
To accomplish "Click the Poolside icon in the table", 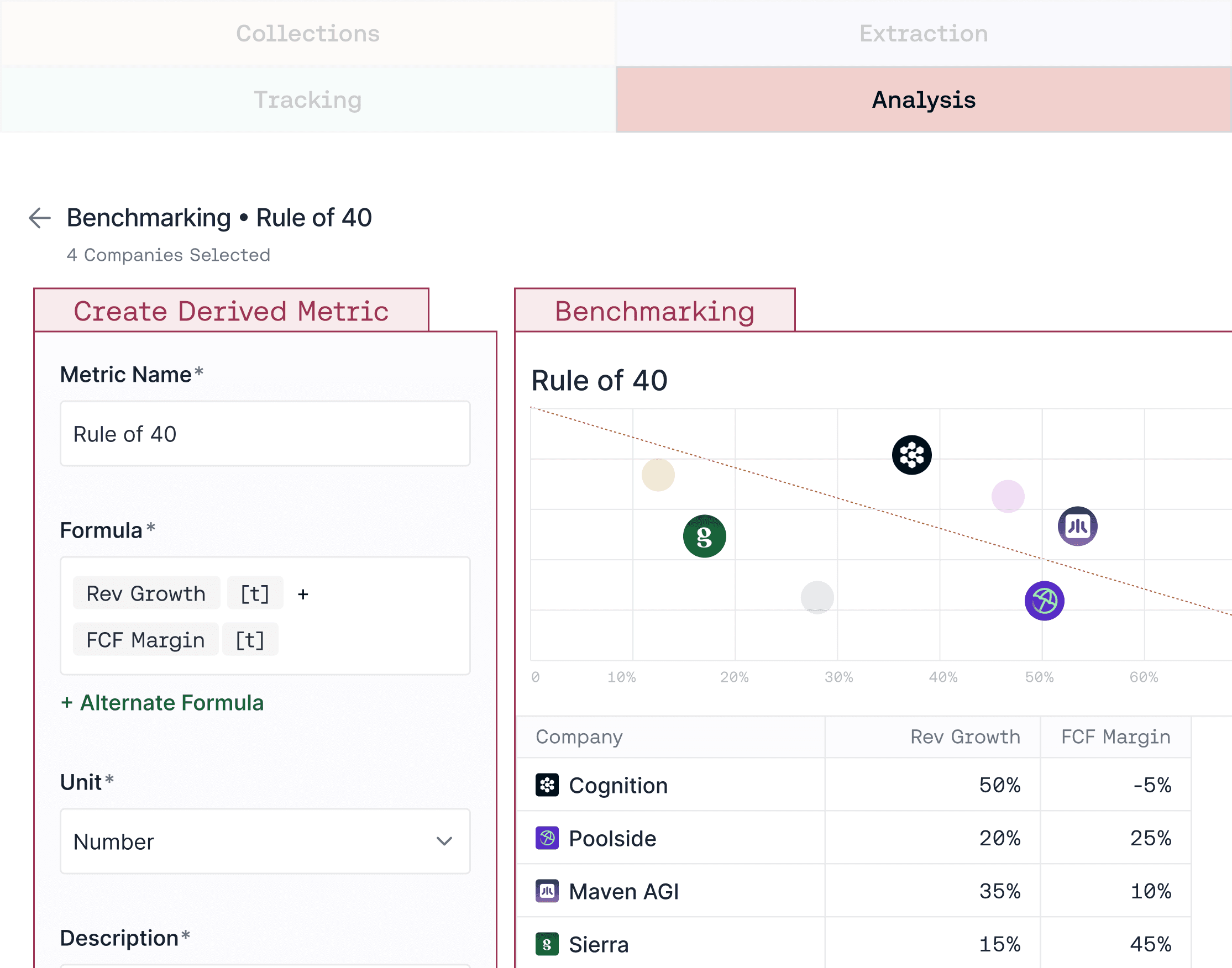I will (547, 838).
